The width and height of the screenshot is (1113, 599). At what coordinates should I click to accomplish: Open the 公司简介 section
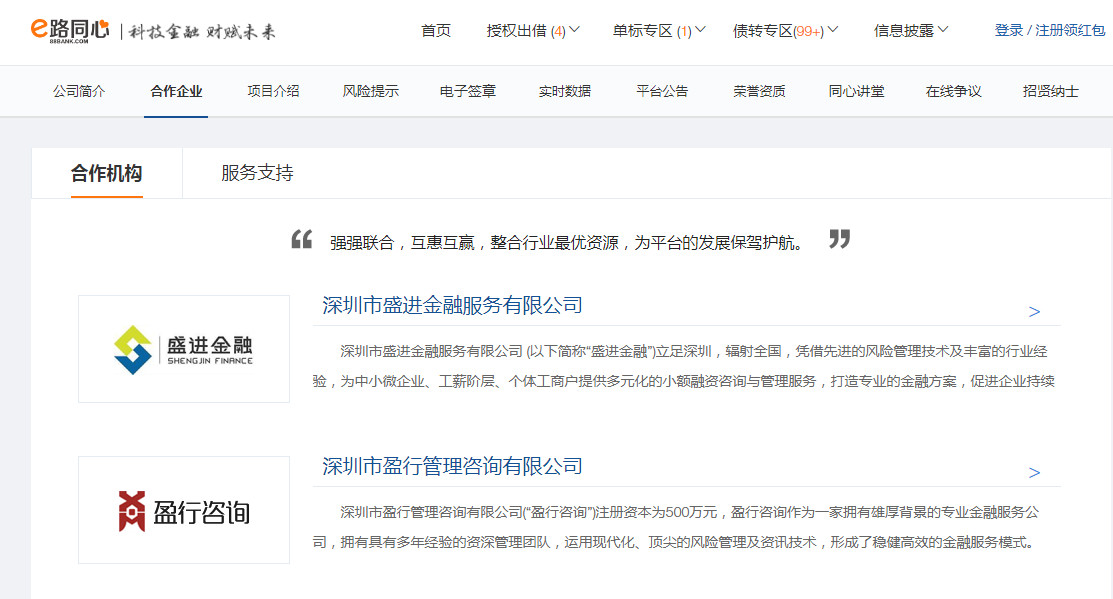(x=79, y=91)
